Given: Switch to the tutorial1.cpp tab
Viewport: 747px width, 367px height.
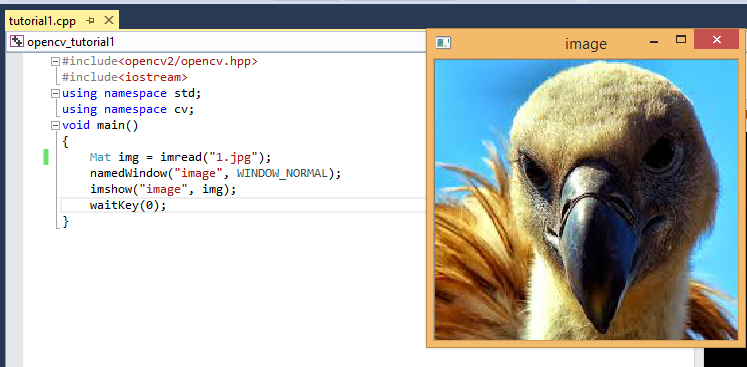Looking at the screenshot, I should click(42, 20).
